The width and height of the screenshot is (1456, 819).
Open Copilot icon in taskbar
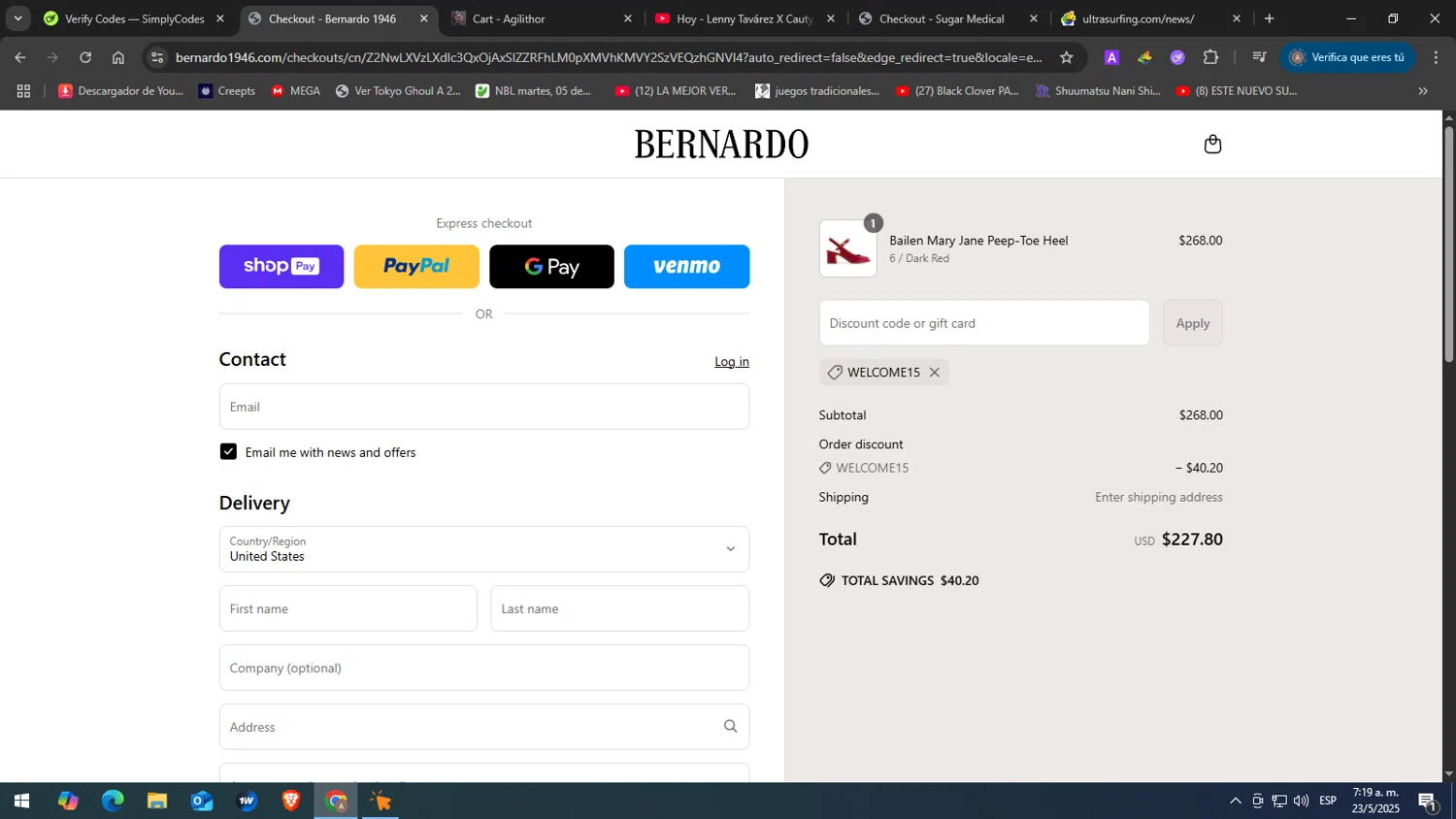tap(68, 802)
